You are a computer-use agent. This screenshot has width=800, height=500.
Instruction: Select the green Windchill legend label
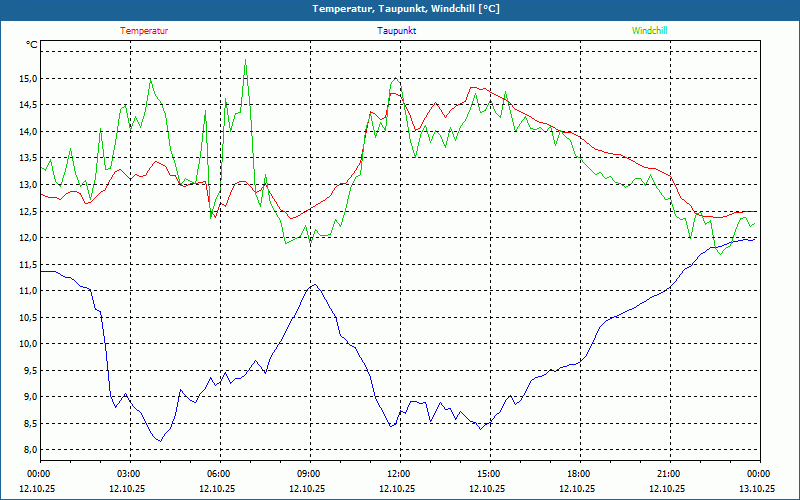coord(649,31)
